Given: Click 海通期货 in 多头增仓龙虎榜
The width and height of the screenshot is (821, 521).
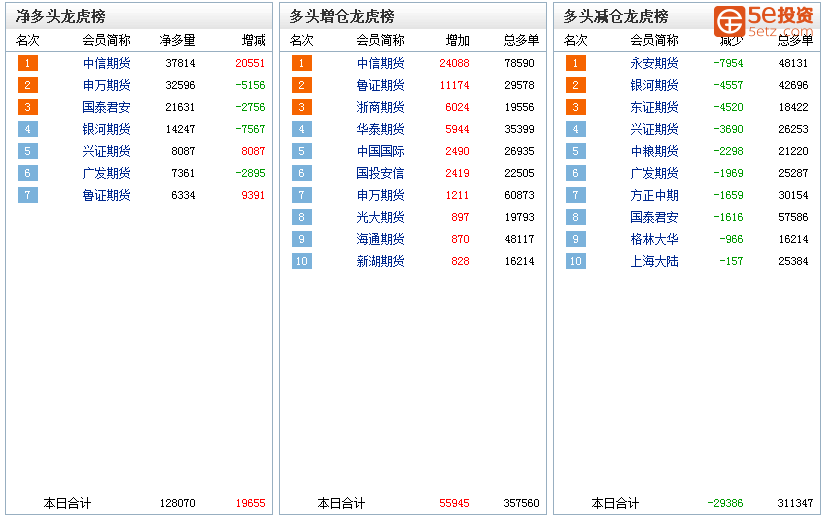Looking at the screenshot, I should tap(380, 239).
